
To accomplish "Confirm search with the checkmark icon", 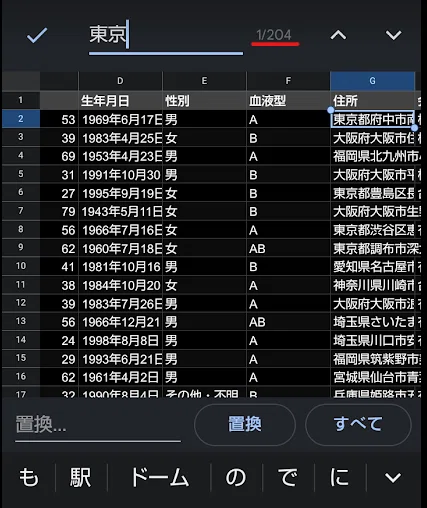I will coord(37,35).
